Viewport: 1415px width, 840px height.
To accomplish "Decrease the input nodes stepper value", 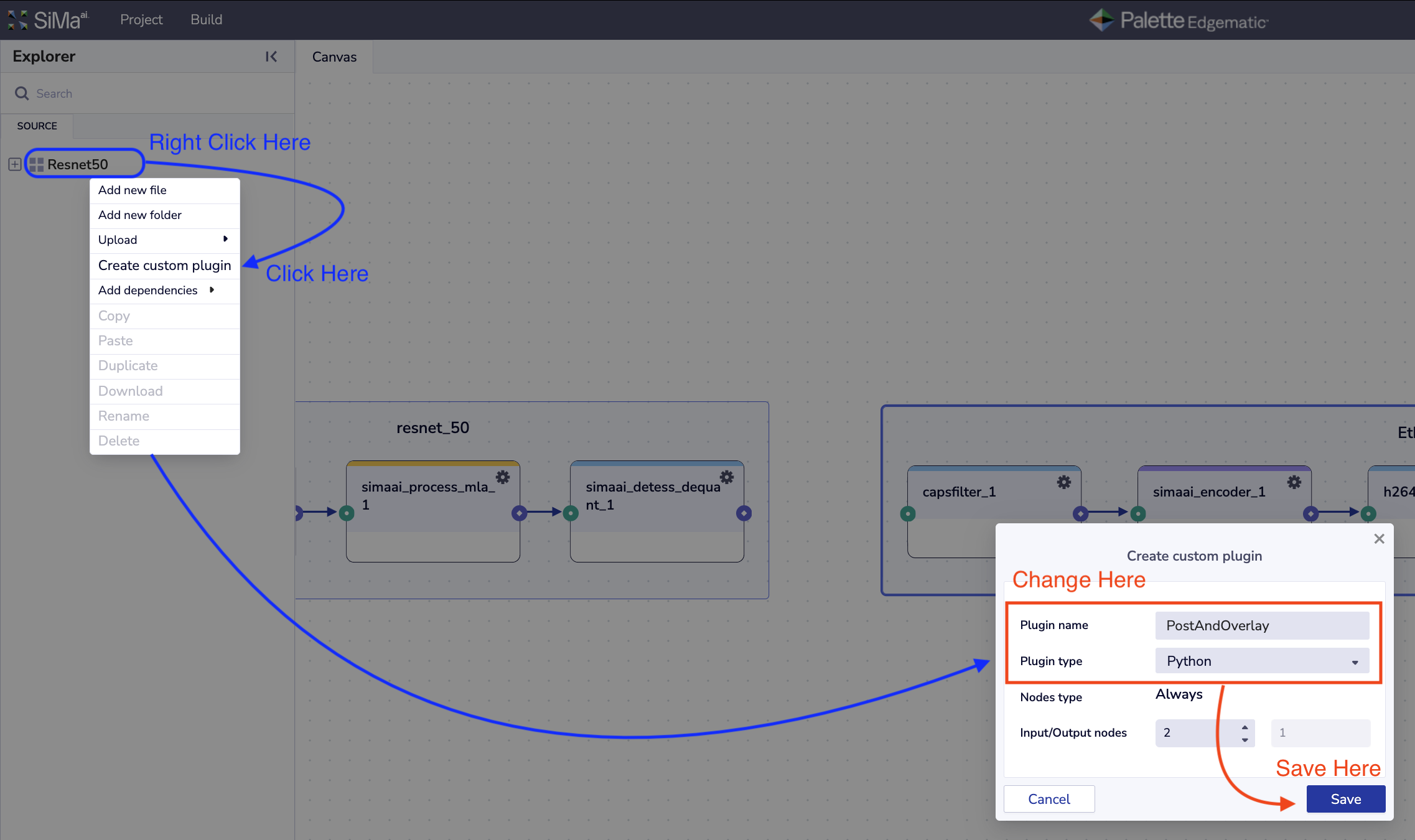I will [x=1245, y=740].
